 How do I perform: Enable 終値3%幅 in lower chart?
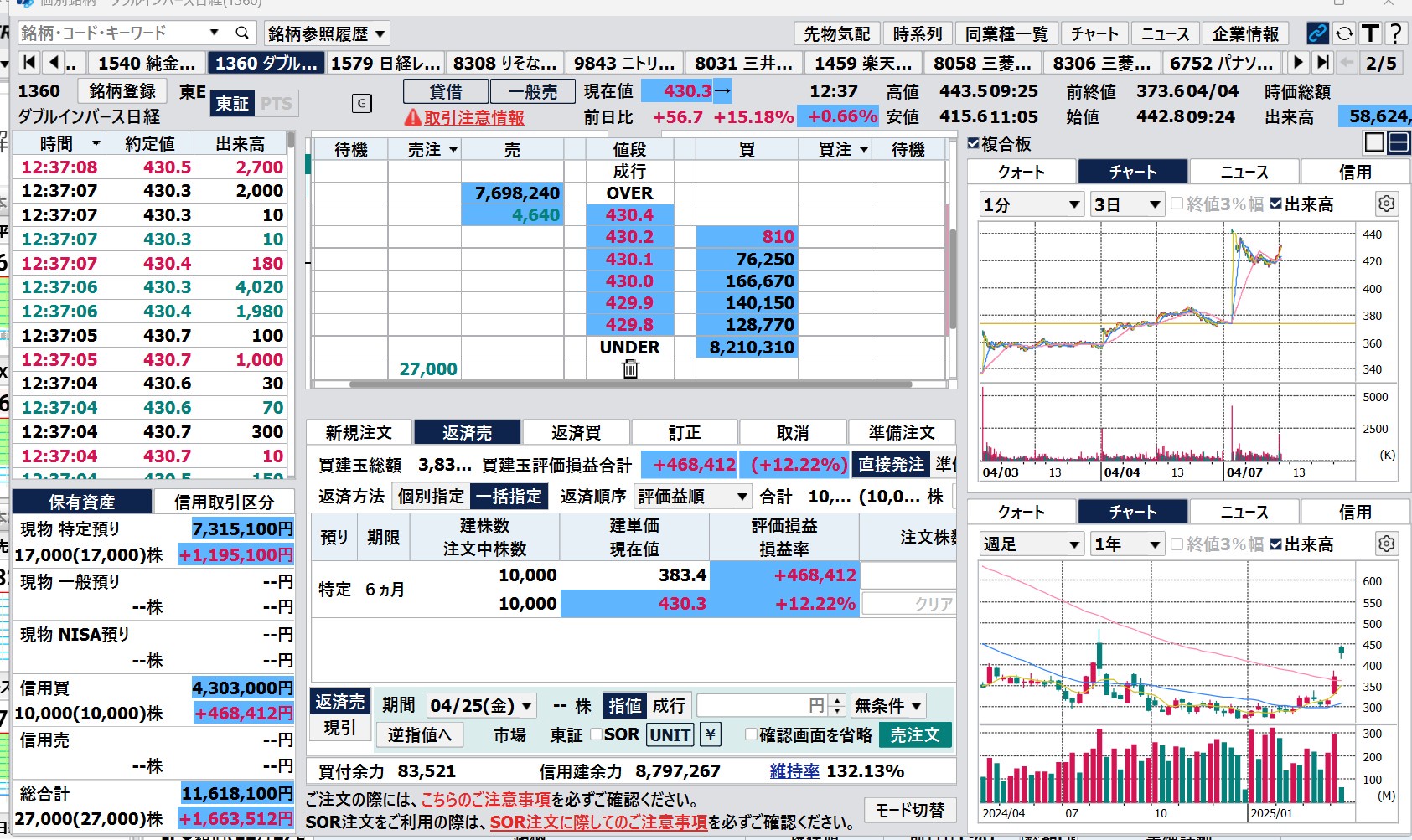coord(1177,544)
